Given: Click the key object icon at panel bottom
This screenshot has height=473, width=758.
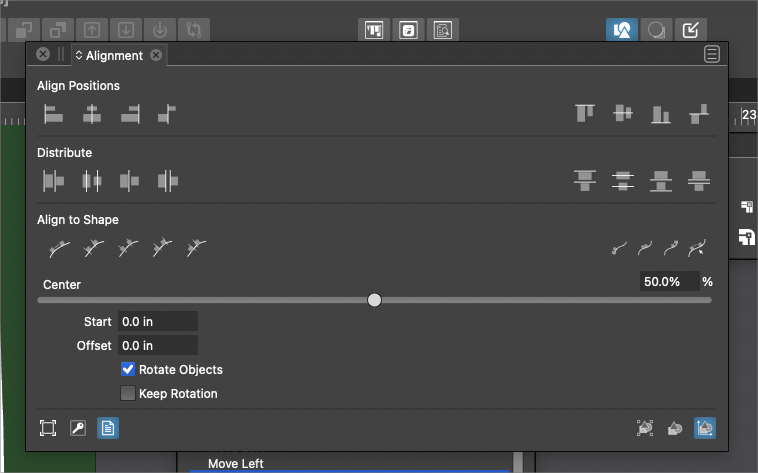Looking at the screenshot, I should pos(78,428).
